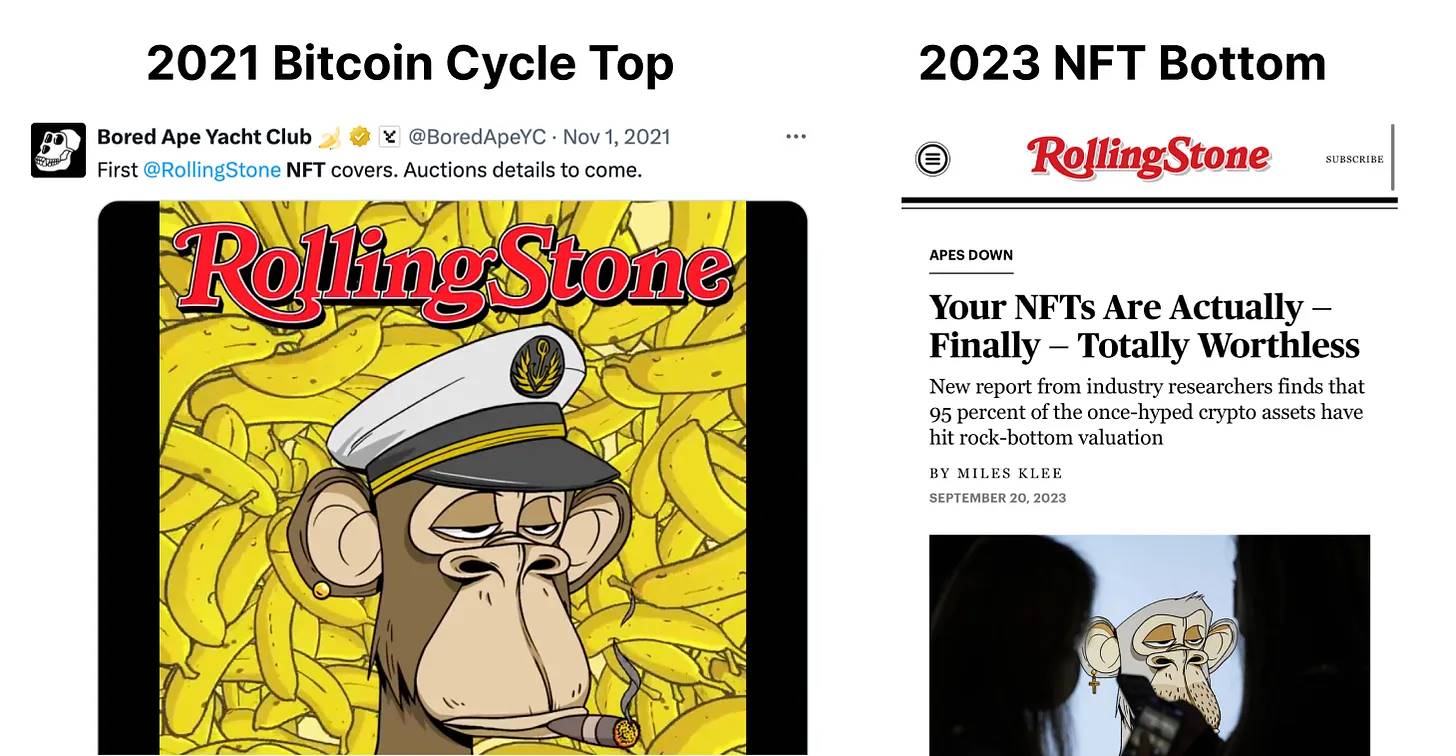
Task: Click the SUBSCRIBE link
Action: (1354, 159)
